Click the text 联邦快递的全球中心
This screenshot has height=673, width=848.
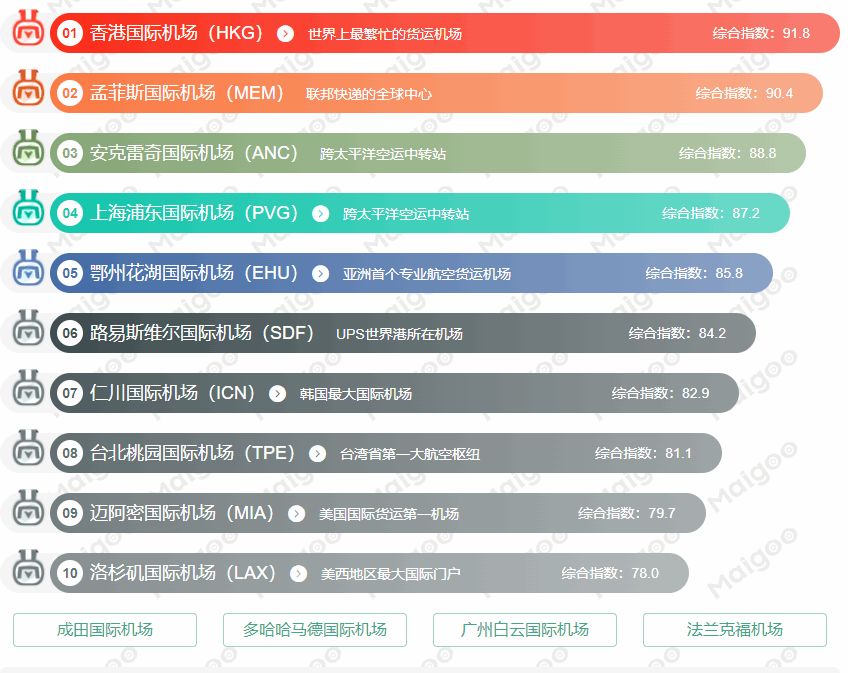point(369,94)
